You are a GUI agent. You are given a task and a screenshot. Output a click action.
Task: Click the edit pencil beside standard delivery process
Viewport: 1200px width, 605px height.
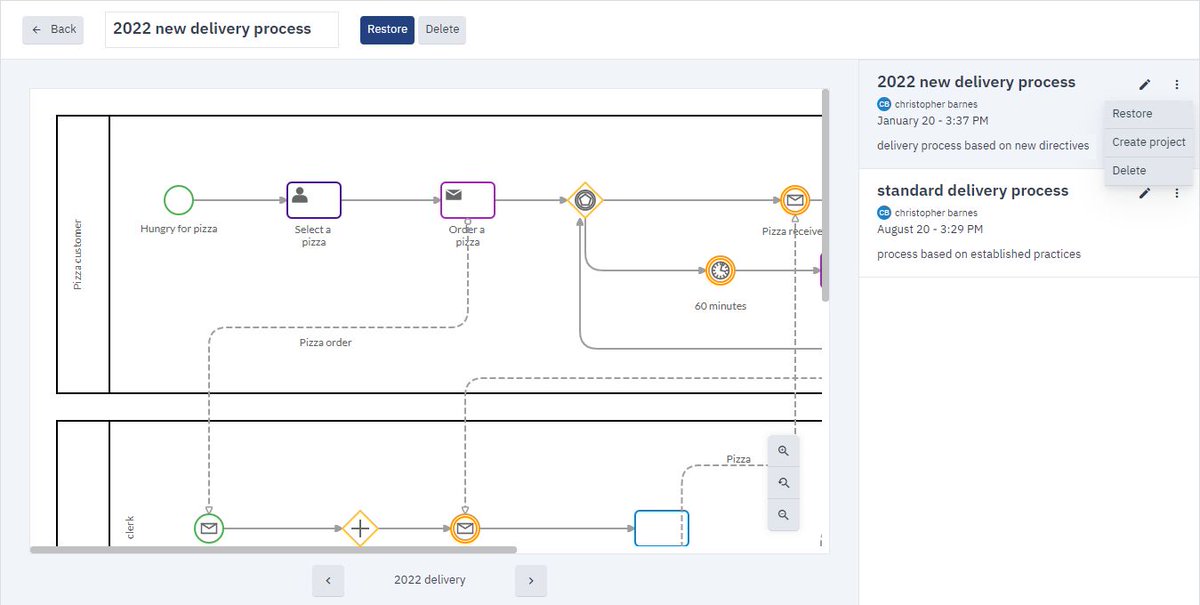(x=1144, y=193)
